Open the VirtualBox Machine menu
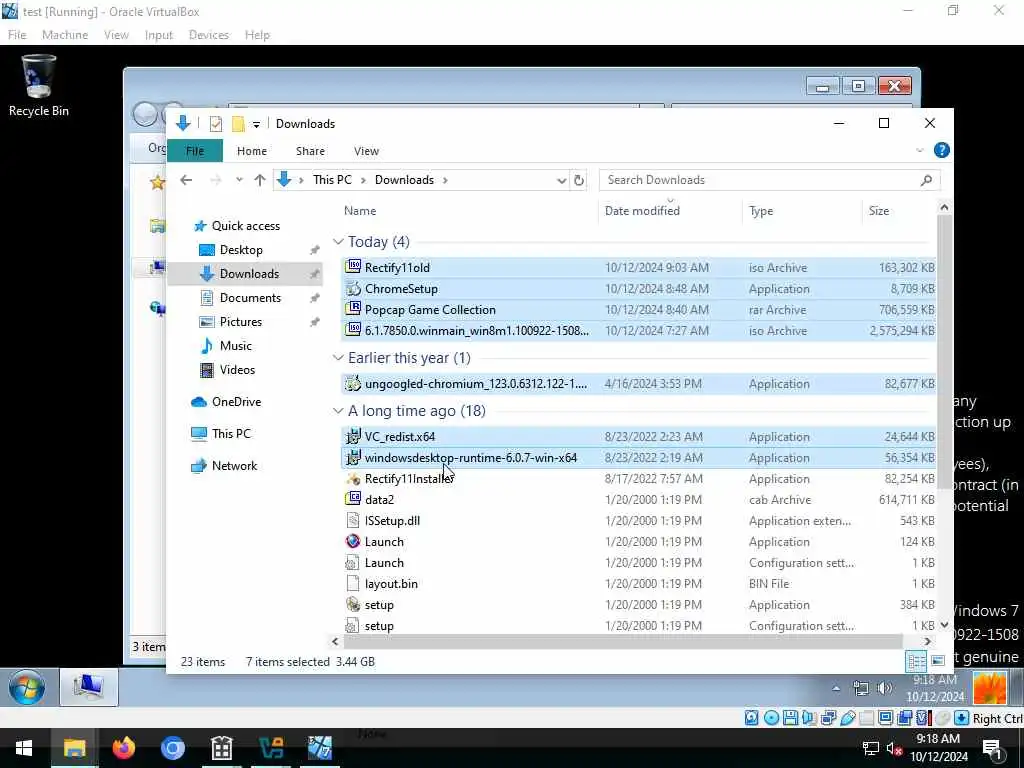 (x=65, y=35)
